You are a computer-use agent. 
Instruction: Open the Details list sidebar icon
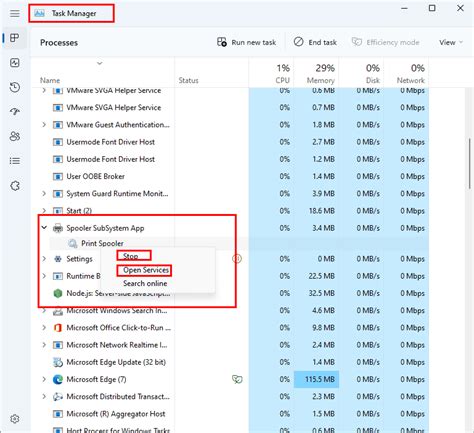click(15, 161)
